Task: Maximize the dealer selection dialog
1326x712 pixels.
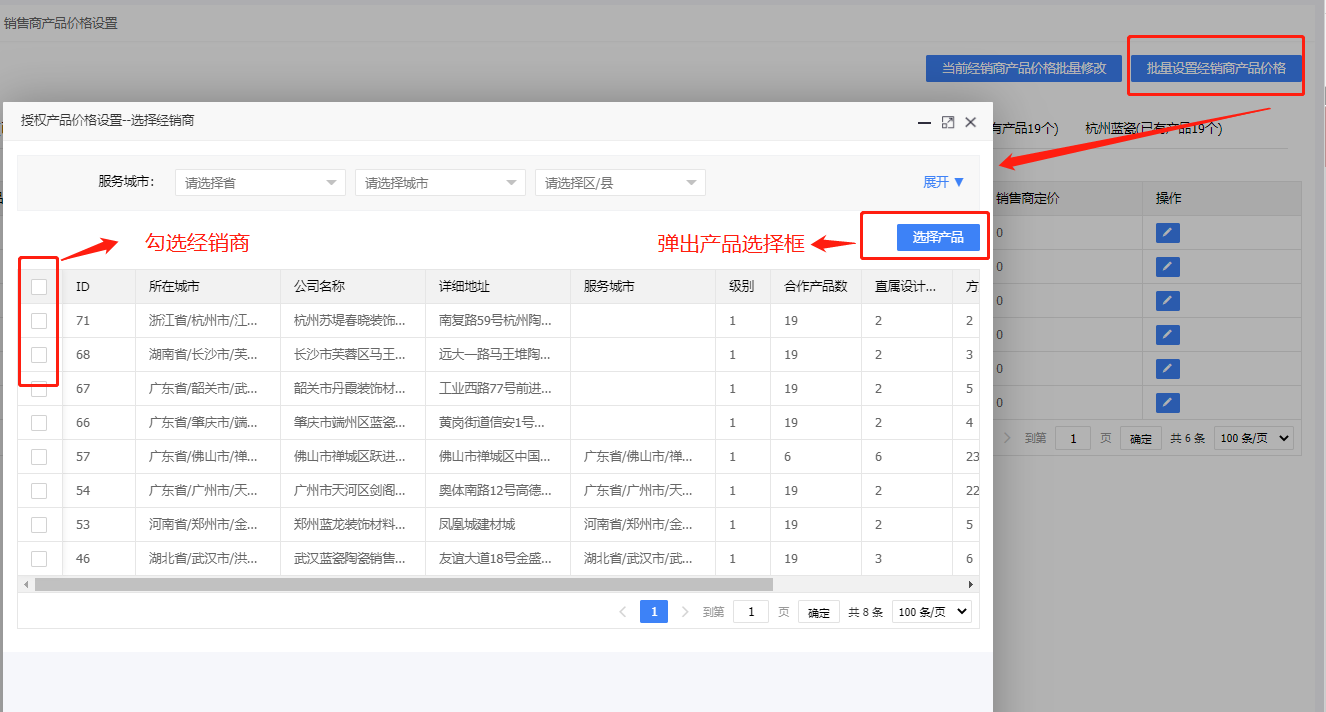Action: click(x=948, y=122)
